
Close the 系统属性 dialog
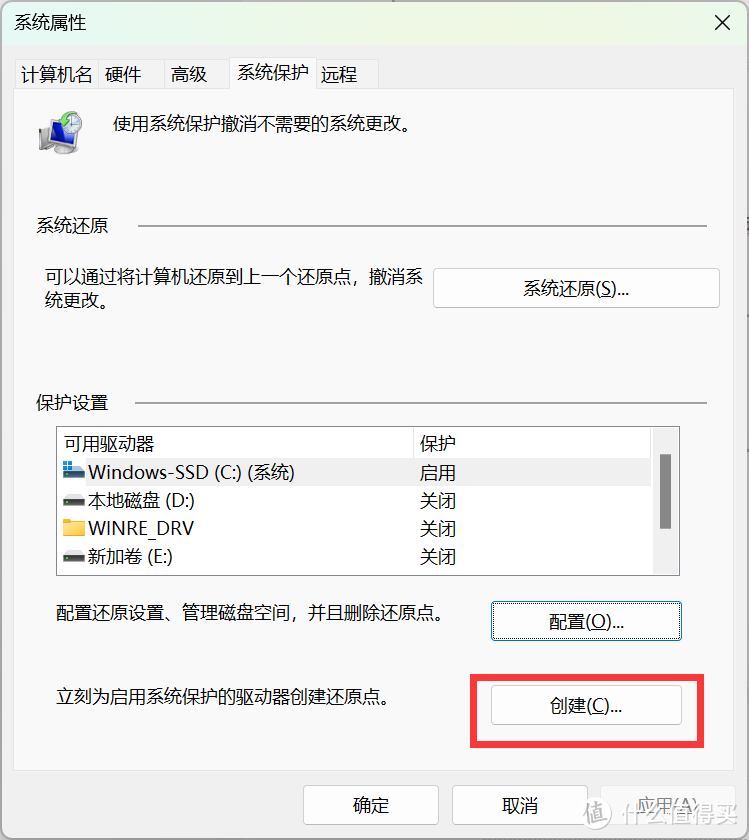point(722,22)
